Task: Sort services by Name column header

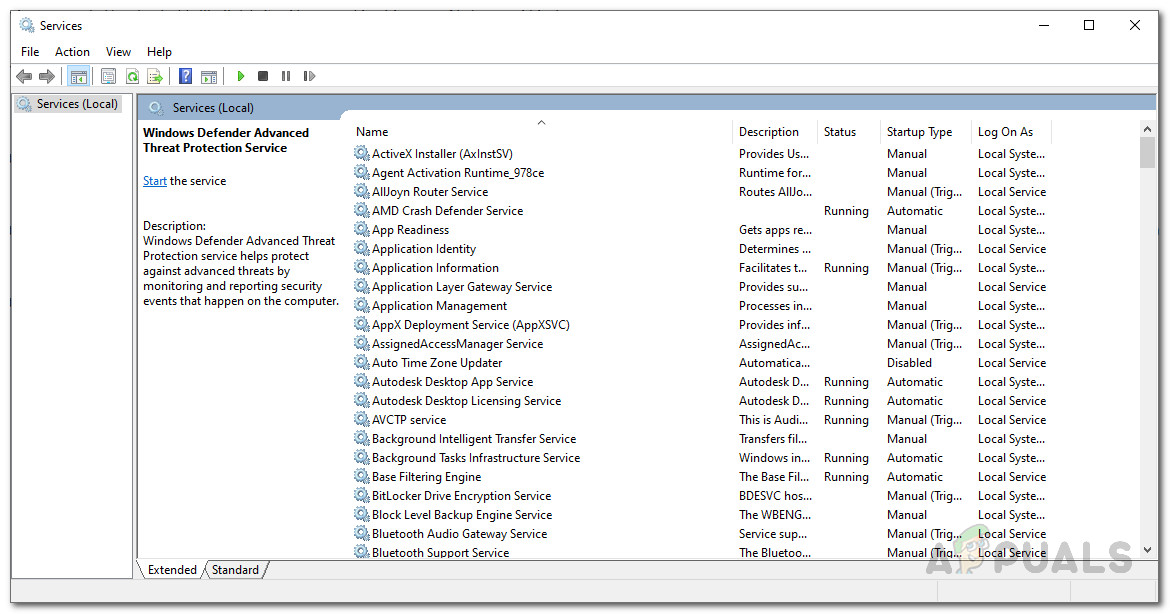Action: [x=540, y=132]
